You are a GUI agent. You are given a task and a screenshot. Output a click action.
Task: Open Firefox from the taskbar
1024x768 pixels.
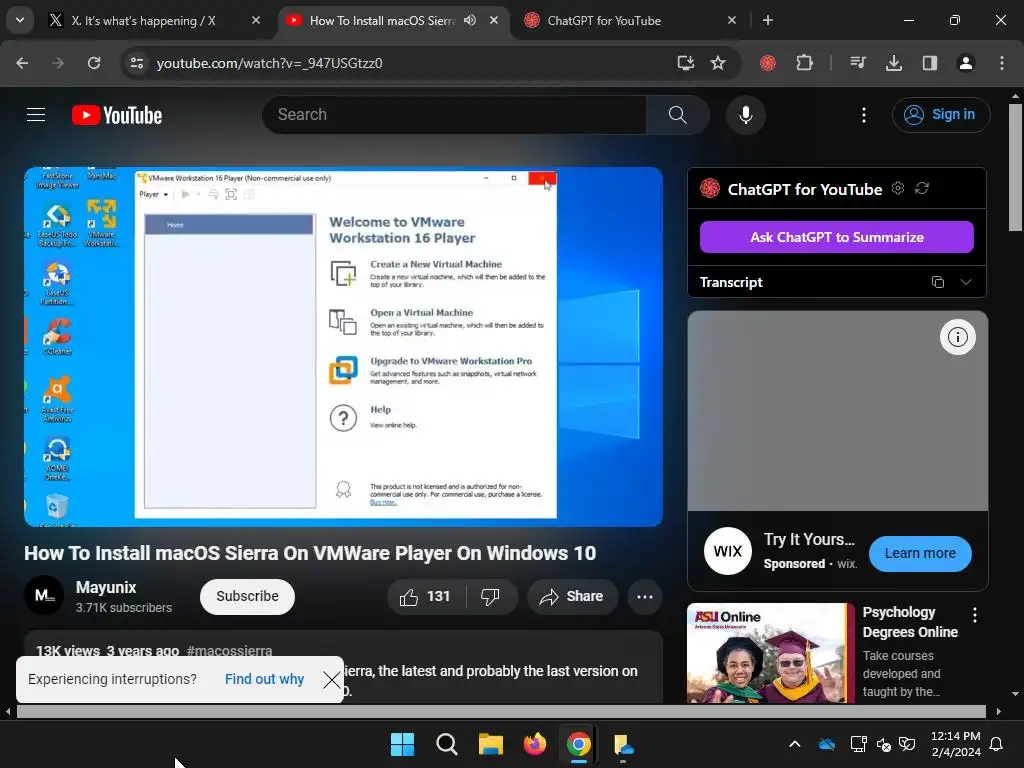click(x=535, y=744)
